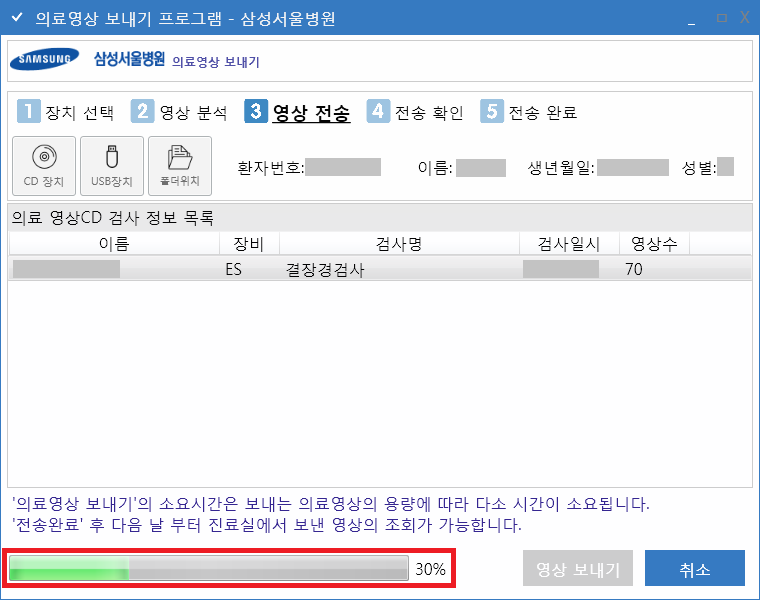This screenshot has height=600, width=760.
Task: Go to step 2 영상 분석
Action: [179, 111]
